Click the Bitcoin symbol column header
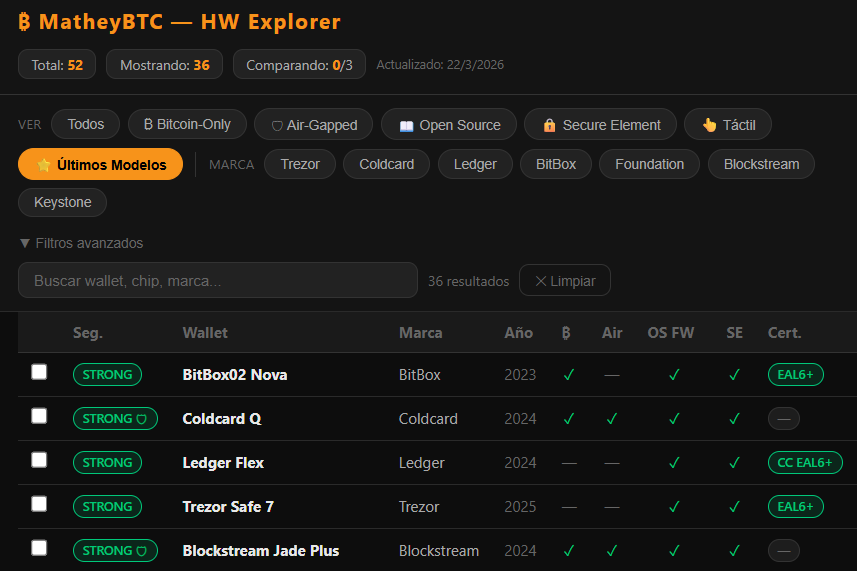This screenshot has width=857, height=571. pyautogui.click(x=566, y=333)
